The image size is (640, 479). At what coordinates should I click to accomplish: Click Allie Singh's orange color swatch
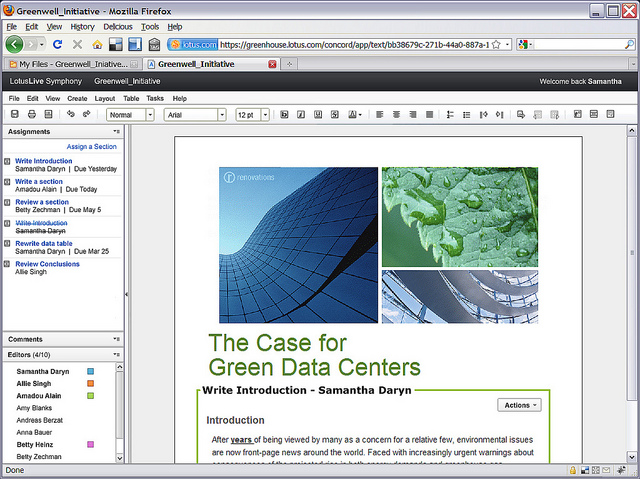tap(91, 384)
